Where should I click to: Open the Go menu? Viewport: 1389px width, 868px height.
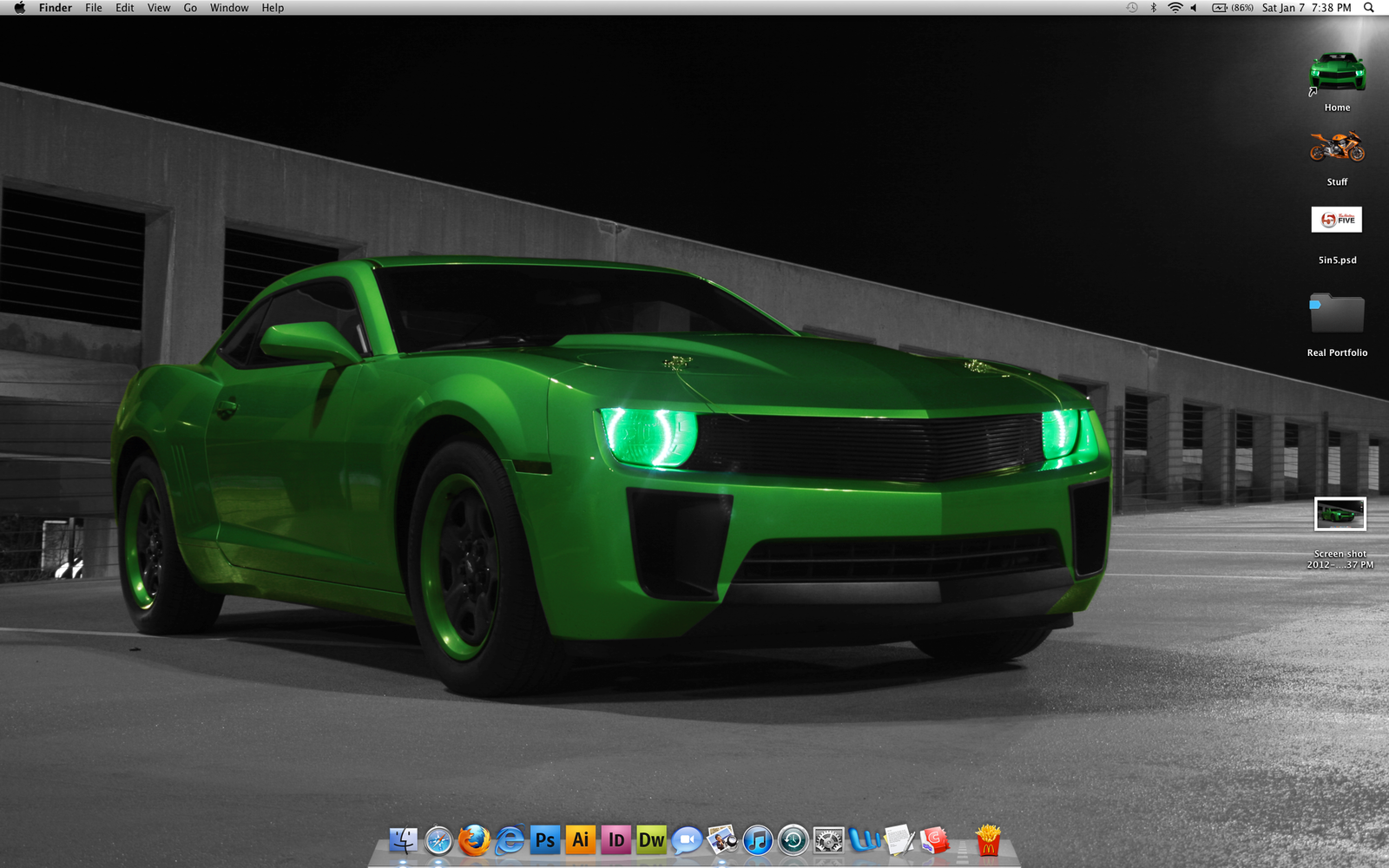[190, 8]
